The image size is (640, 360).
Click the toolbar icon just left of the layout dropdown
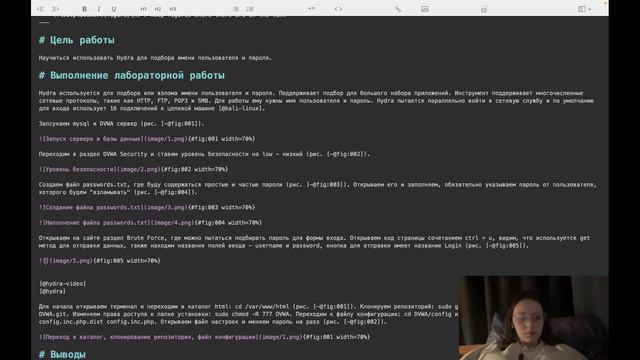(484, 9)
